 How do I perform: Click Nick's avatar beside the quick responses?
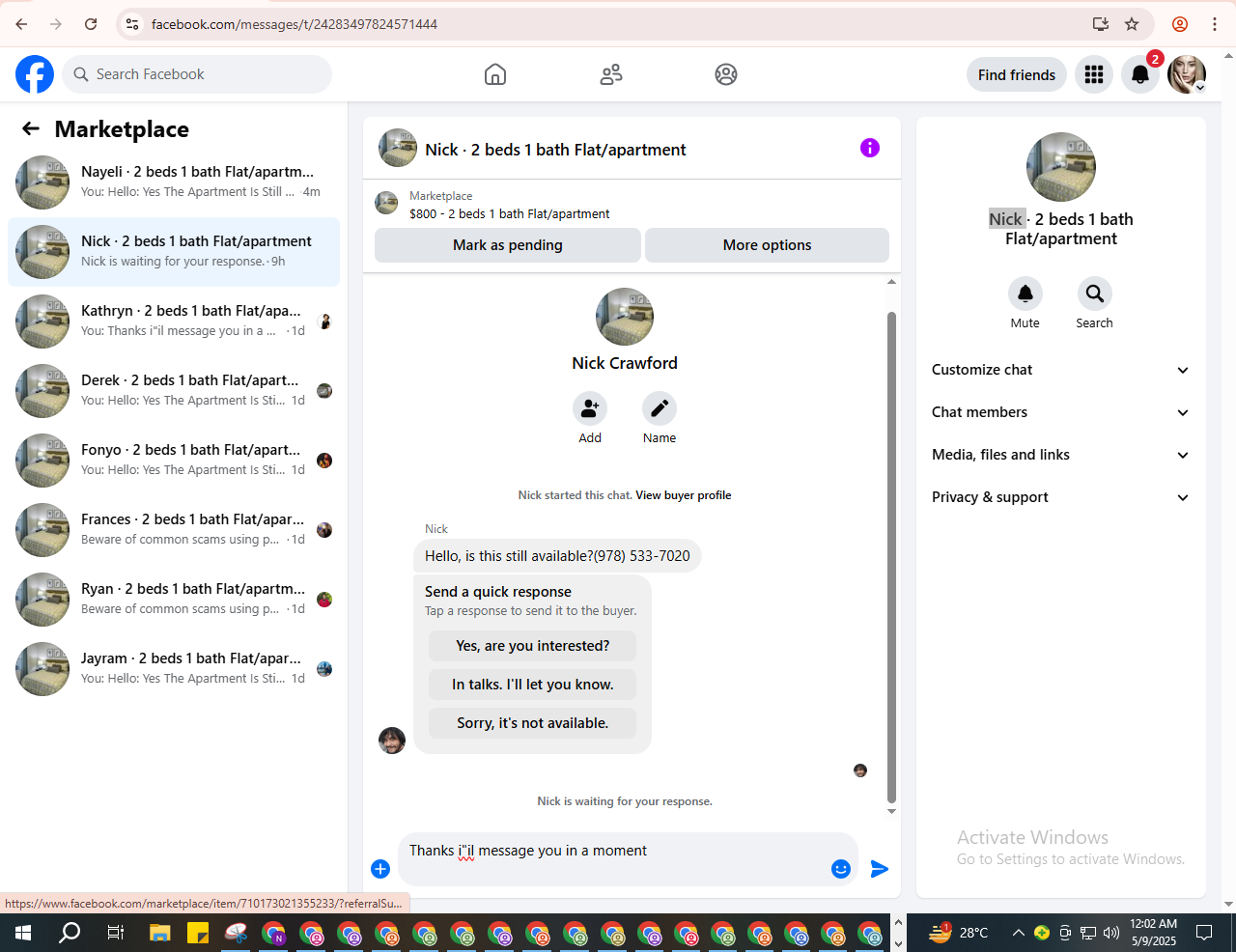[392, 741]
